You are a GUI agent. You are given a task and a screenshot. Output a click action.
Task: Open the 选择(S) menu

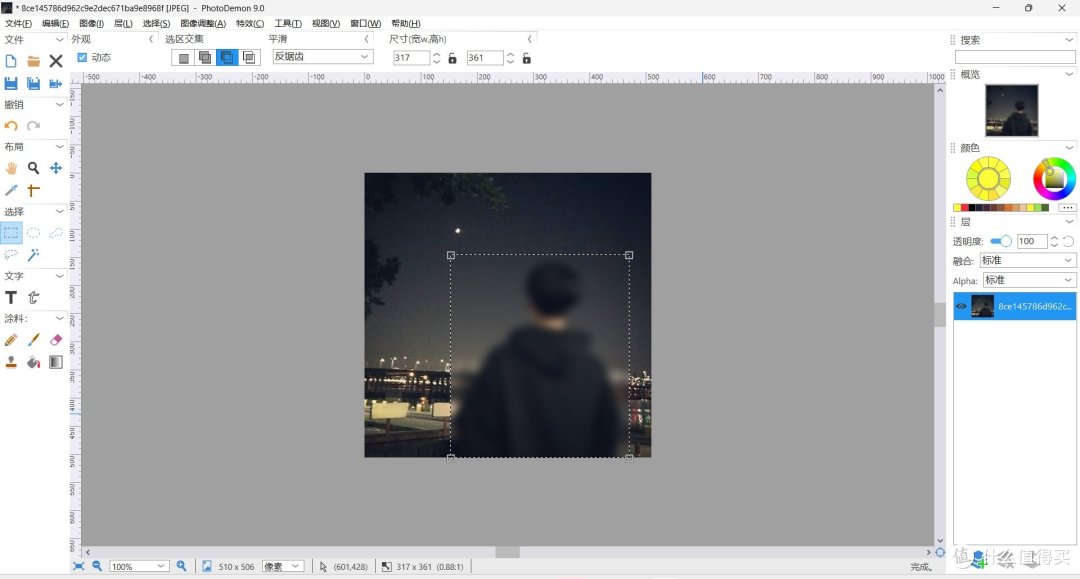point(156,23)
